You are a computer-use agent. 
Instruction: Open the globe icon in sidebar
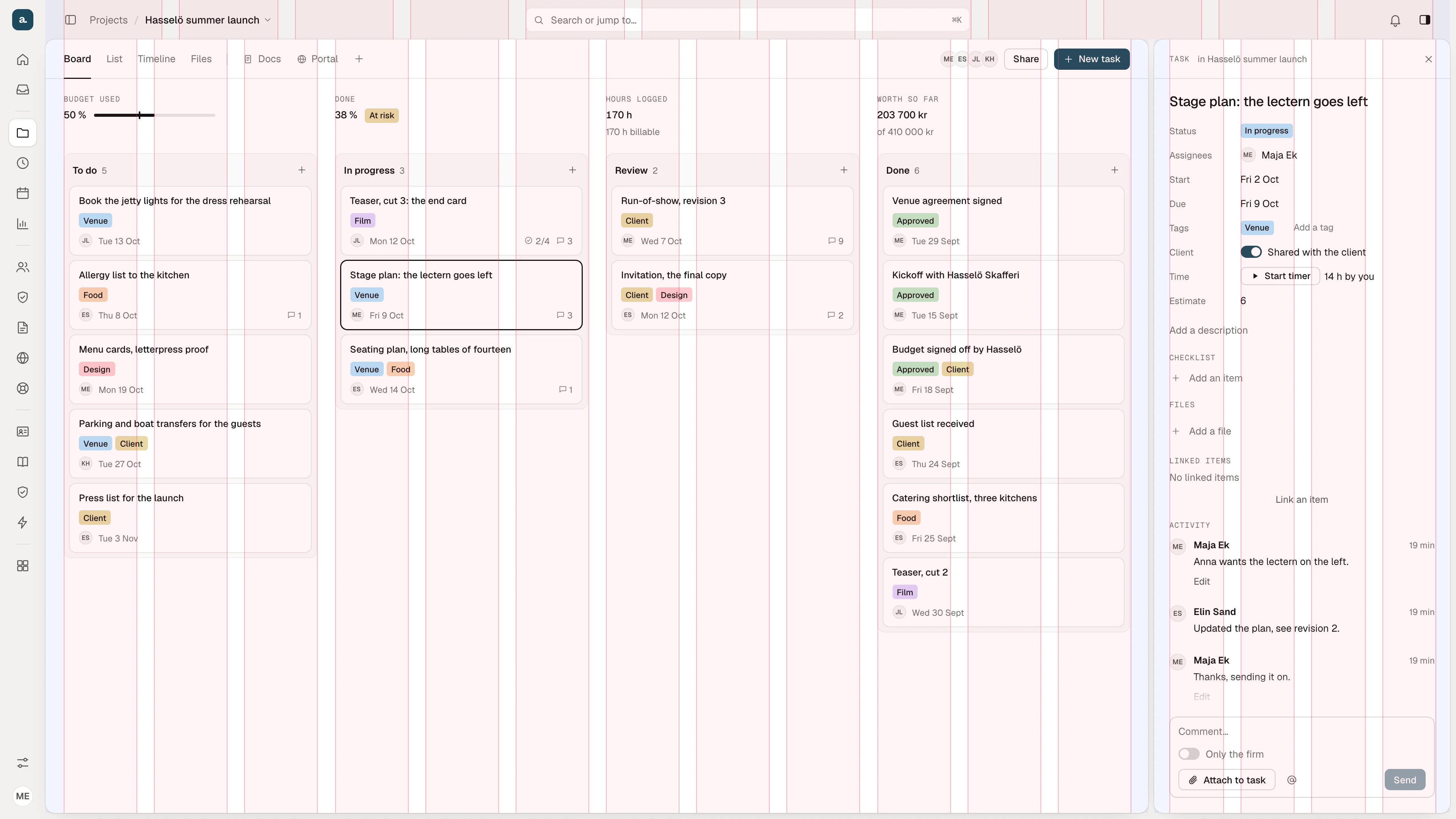pyautogui.click(x=23, y=358)
